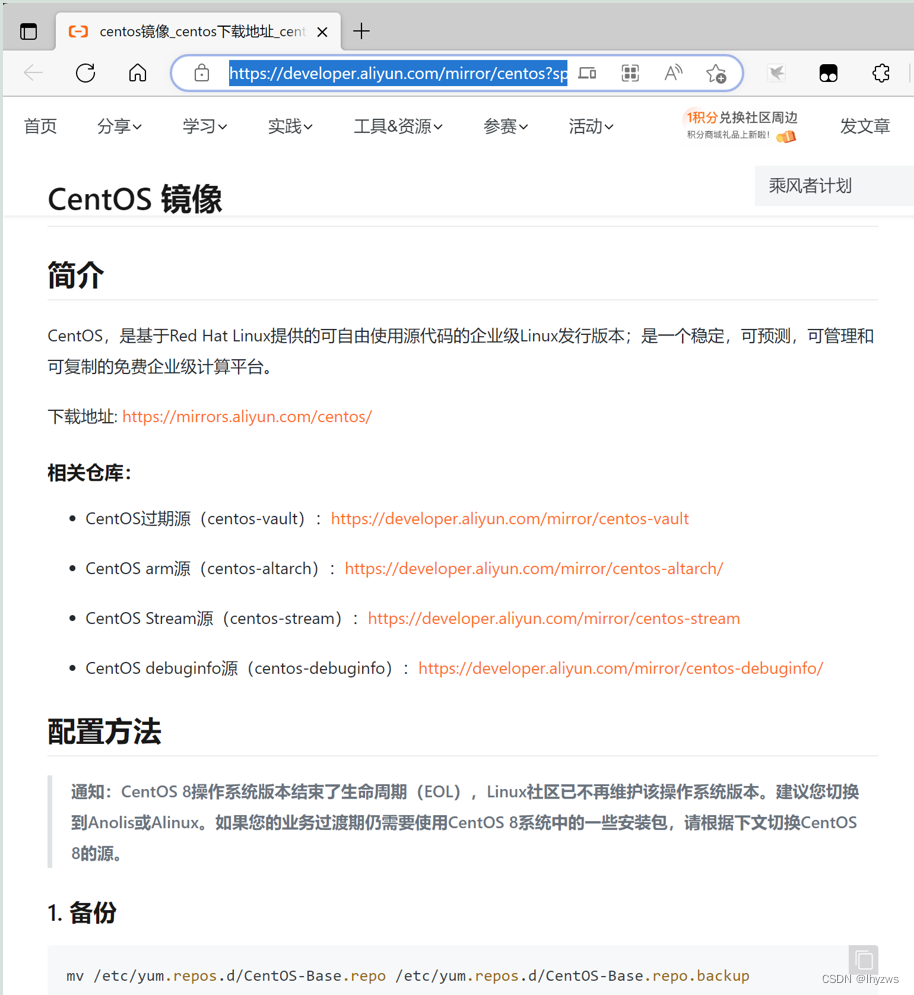This screenshot has height=995, width=914.
Task: Close the centos镜像 browser tab
Action: click(322, 32)
